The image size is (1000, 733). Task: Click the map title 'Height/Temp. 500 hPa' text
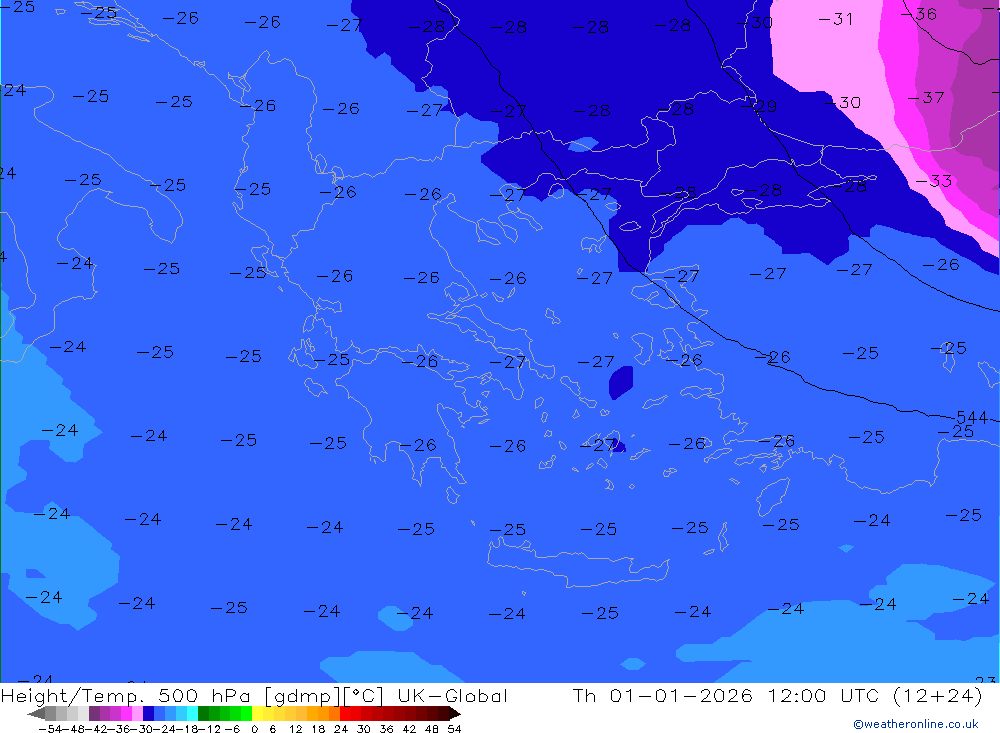coord(126,696)
